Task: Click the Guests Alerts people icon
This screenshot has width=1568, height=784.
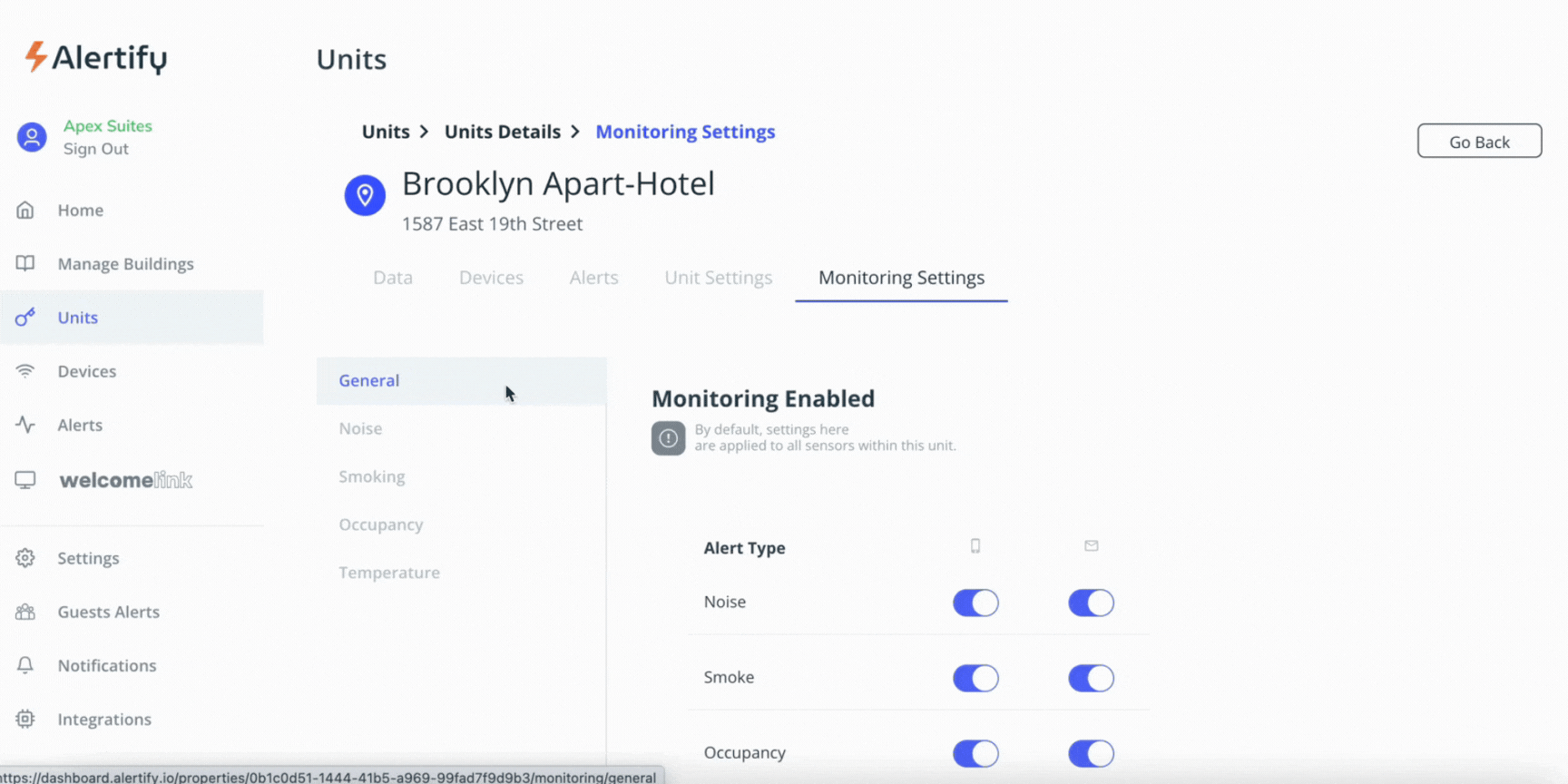Action: [25, 612]
